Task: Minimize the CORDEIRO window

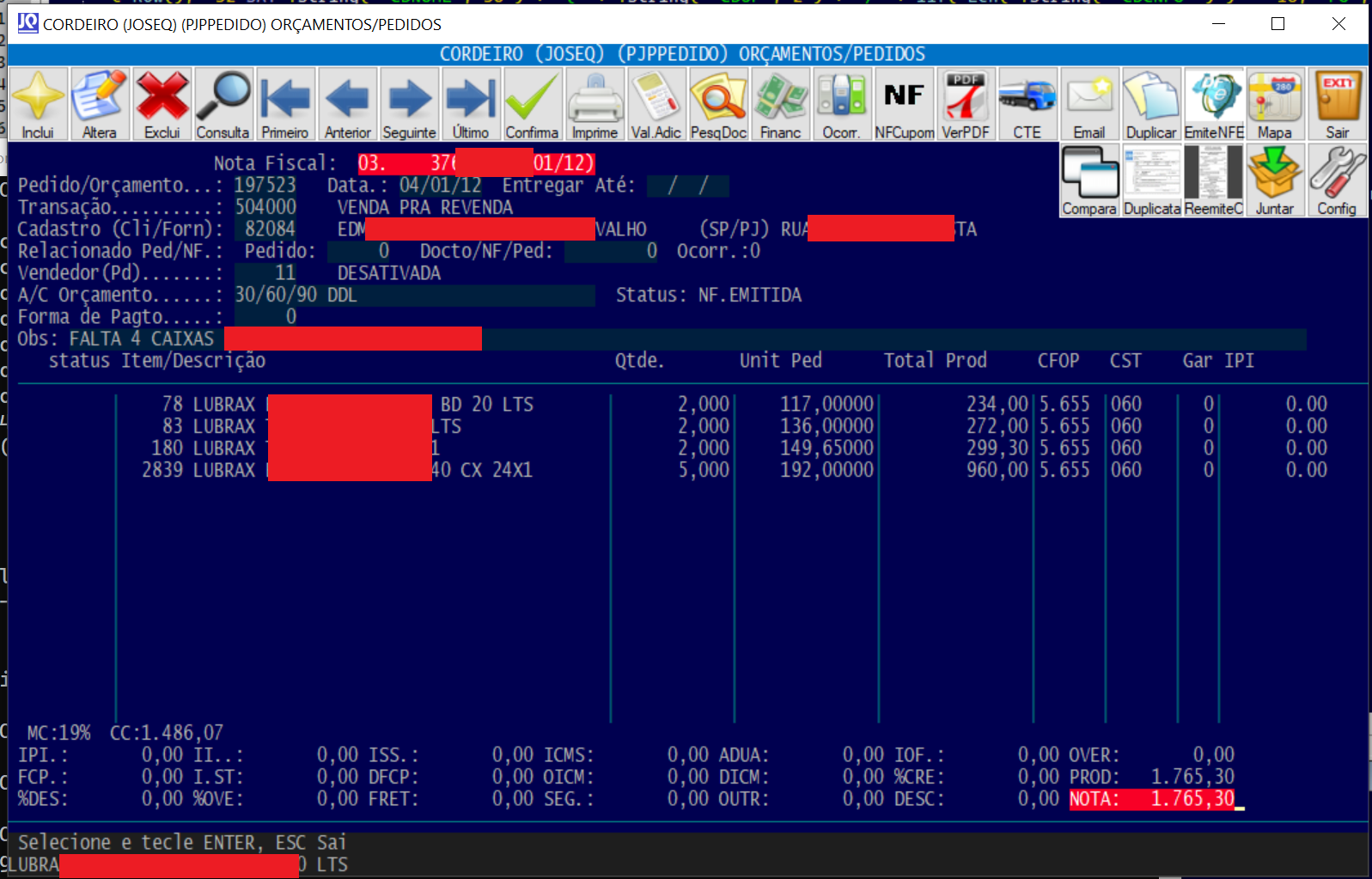Action: (1218, 24)
